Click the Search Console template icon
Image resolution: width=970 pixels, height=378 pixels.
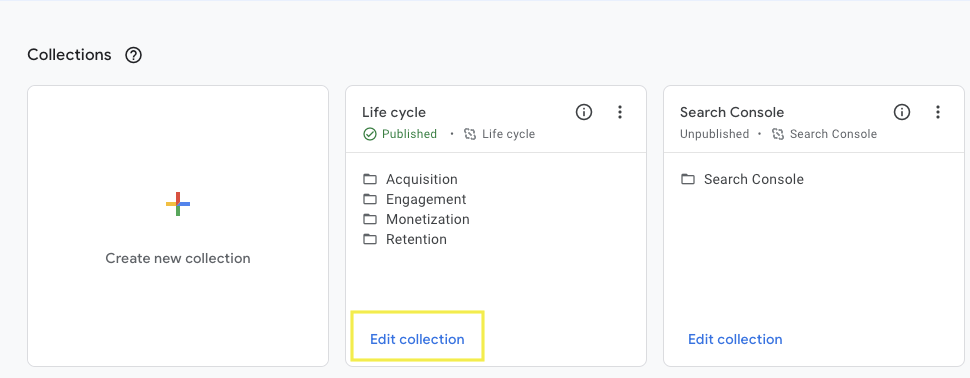(778, 134)
